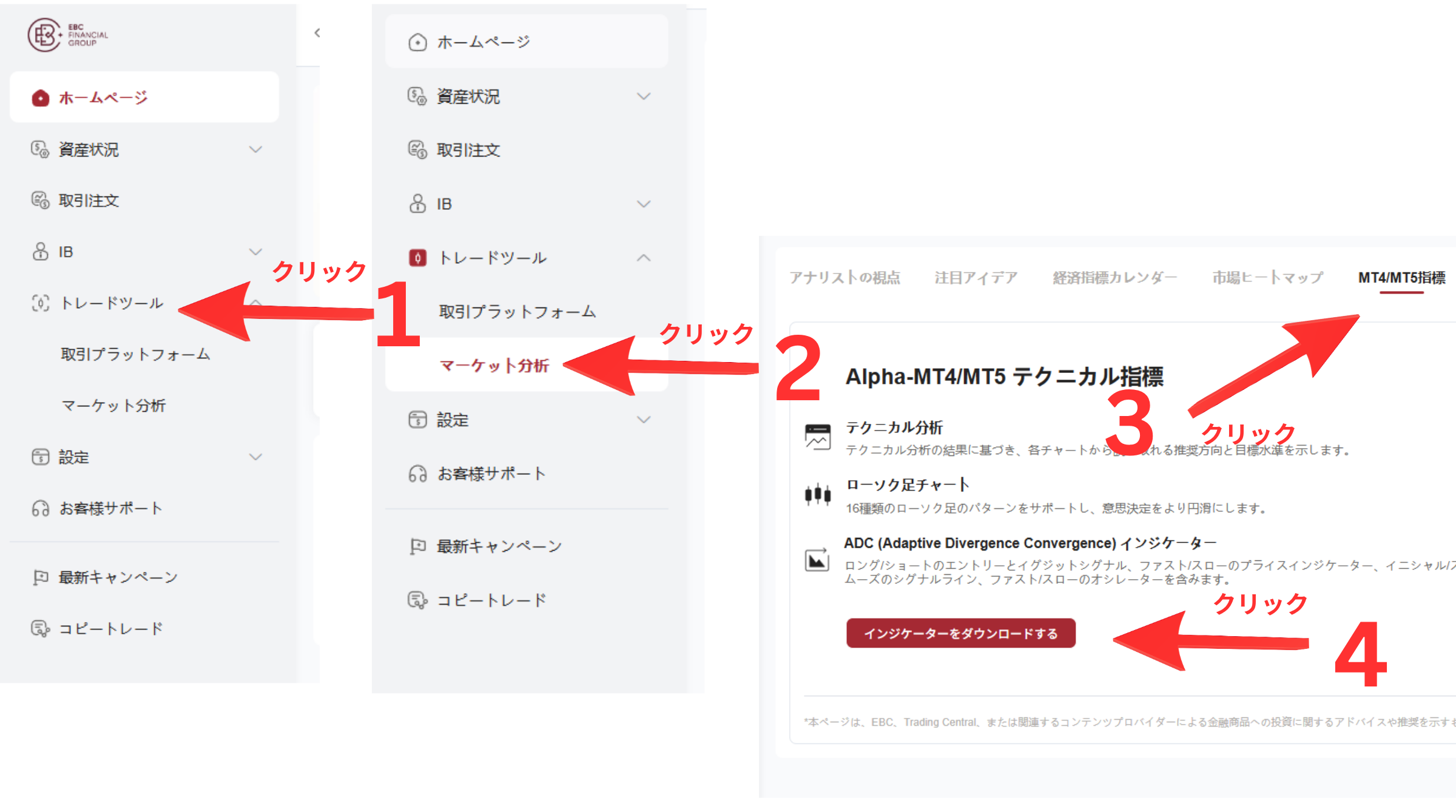Screen dimensions: 1456x812
Task: Expand 資産状況 chevron in left sidebar
Action: pyautogui.click(x=256, y=149)
